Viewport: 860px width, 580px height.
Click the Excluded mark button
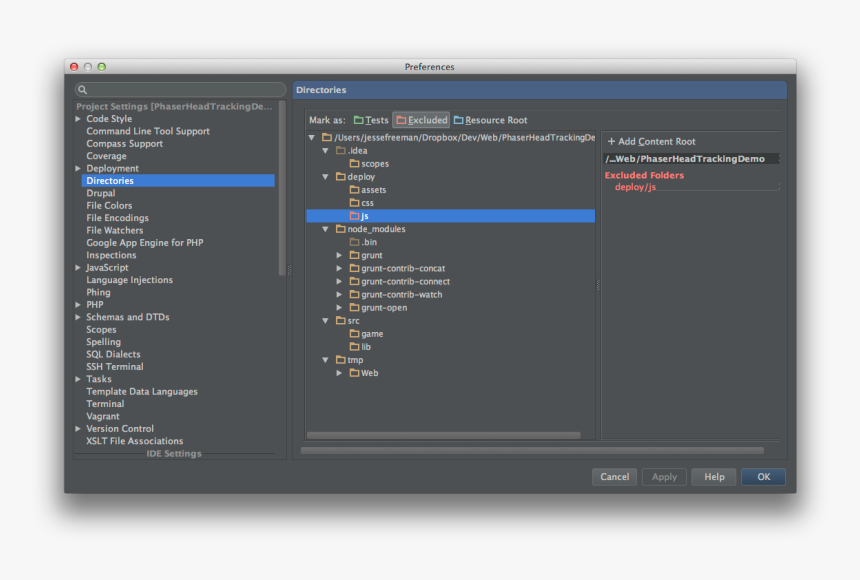click(x=421, y=119)
